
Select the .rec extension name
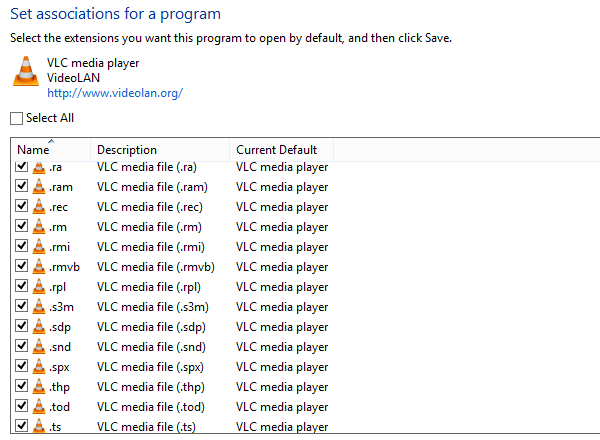[x=58, y=207]
